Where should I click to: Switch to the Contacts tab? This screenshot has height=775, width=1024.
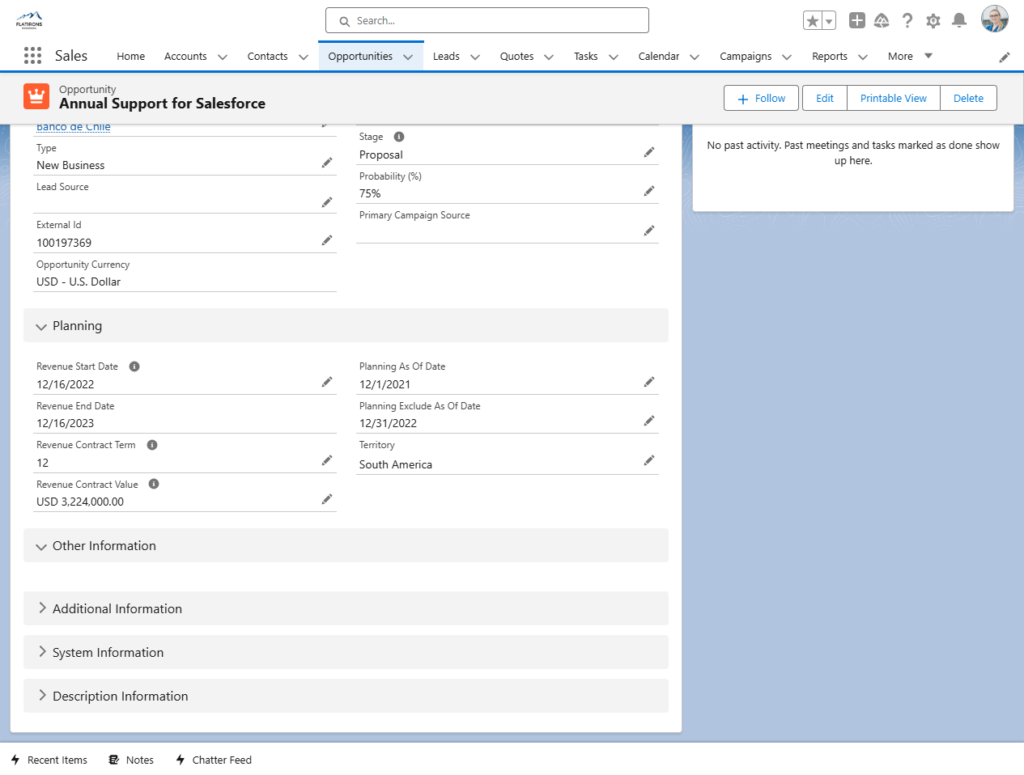(x=267, y=56)
